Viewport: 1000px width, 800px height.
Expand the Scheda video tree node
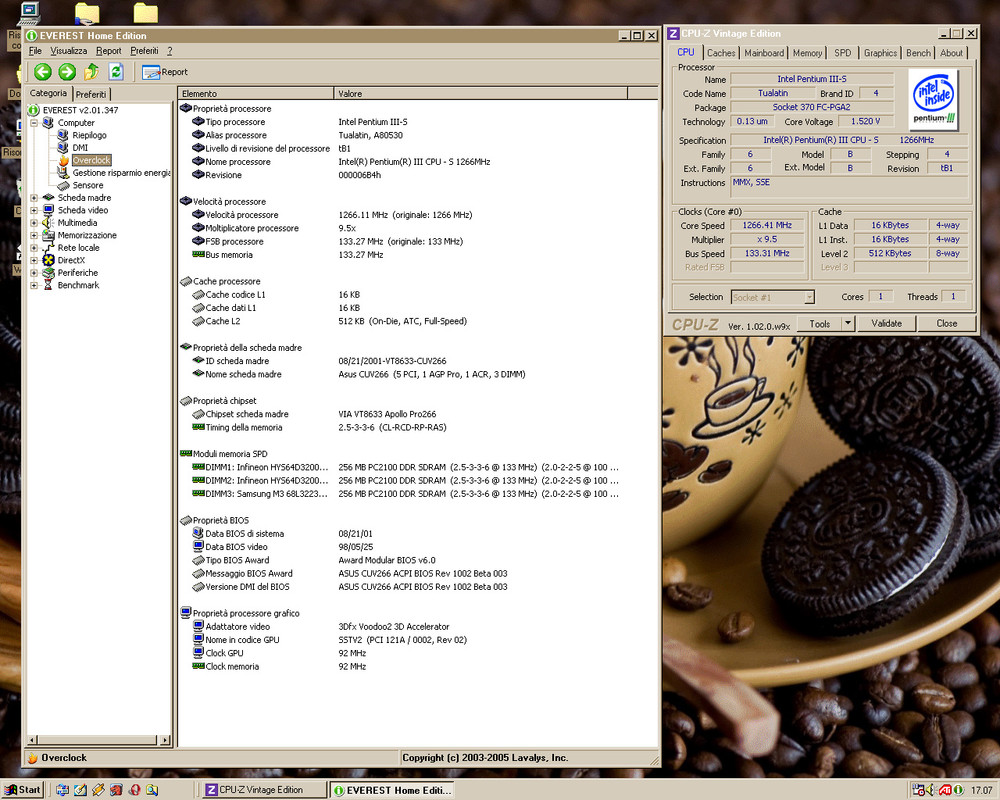tap(34, 211)
